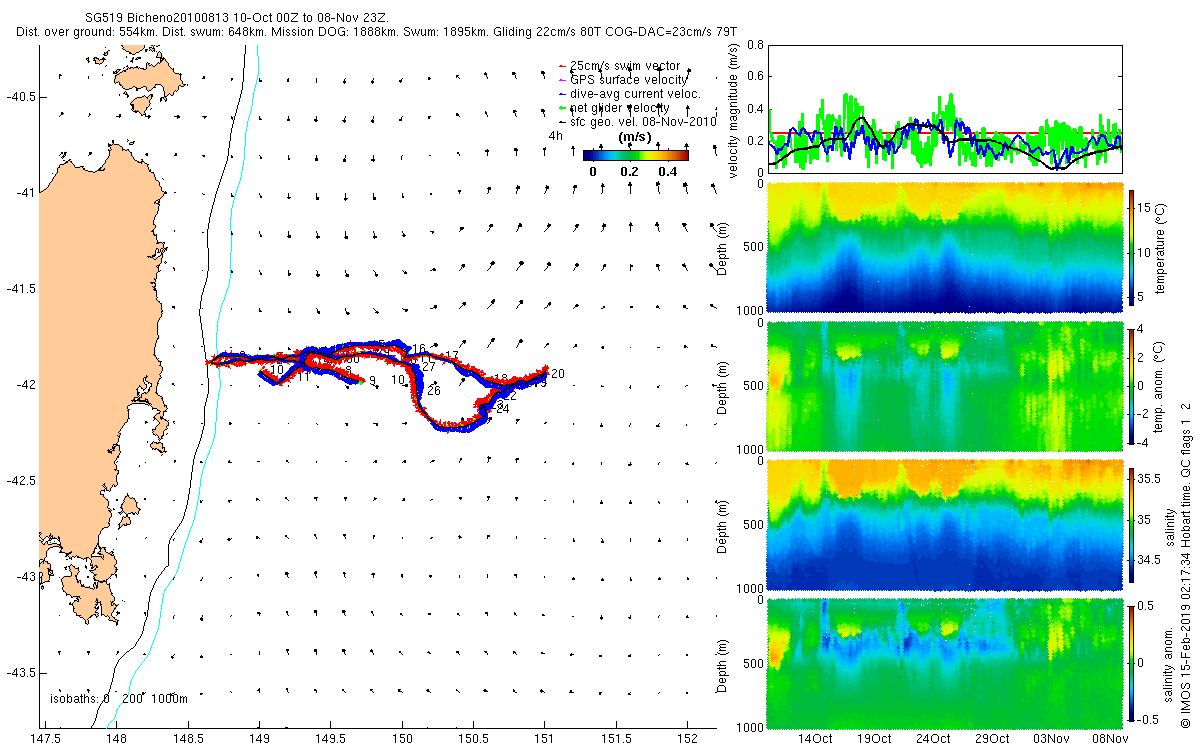The height and width of the screenshot is (750, 1200).
Task: Click the '24Oct' date label
Action: [x=933, y=738]
